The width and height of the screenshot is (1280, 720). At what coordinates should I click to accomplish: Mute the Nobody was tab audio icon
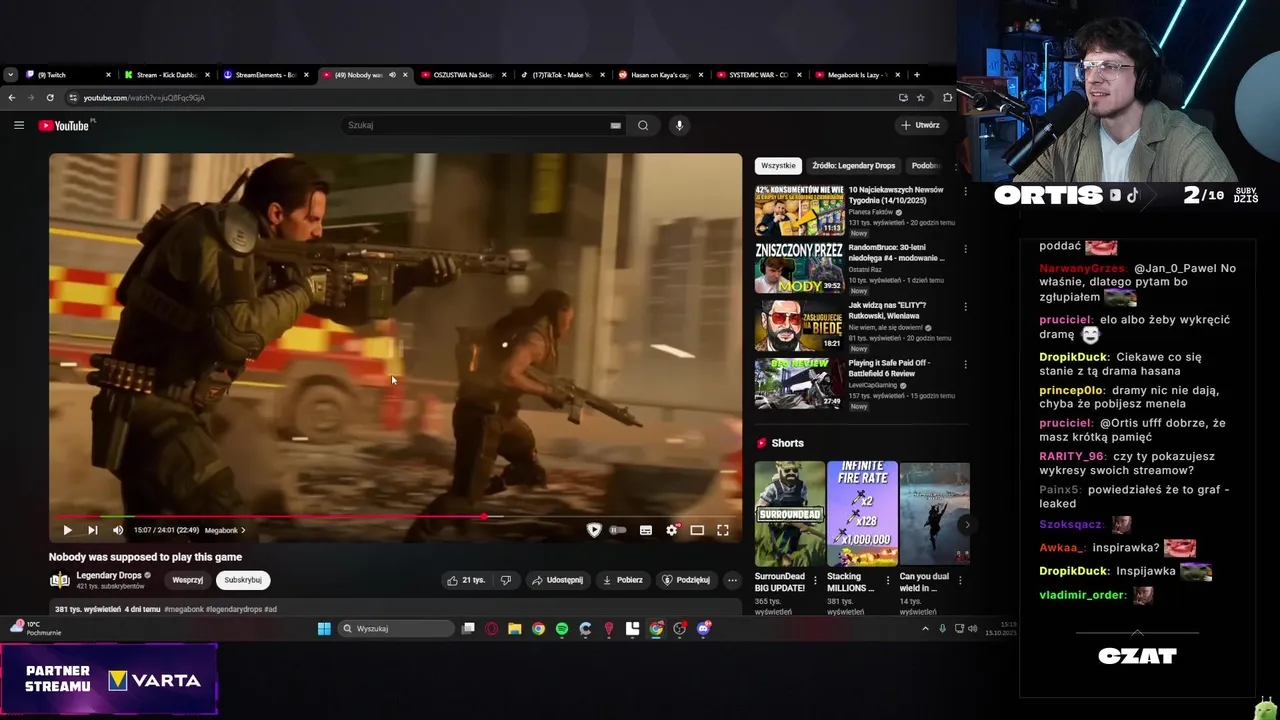(392, 75)
